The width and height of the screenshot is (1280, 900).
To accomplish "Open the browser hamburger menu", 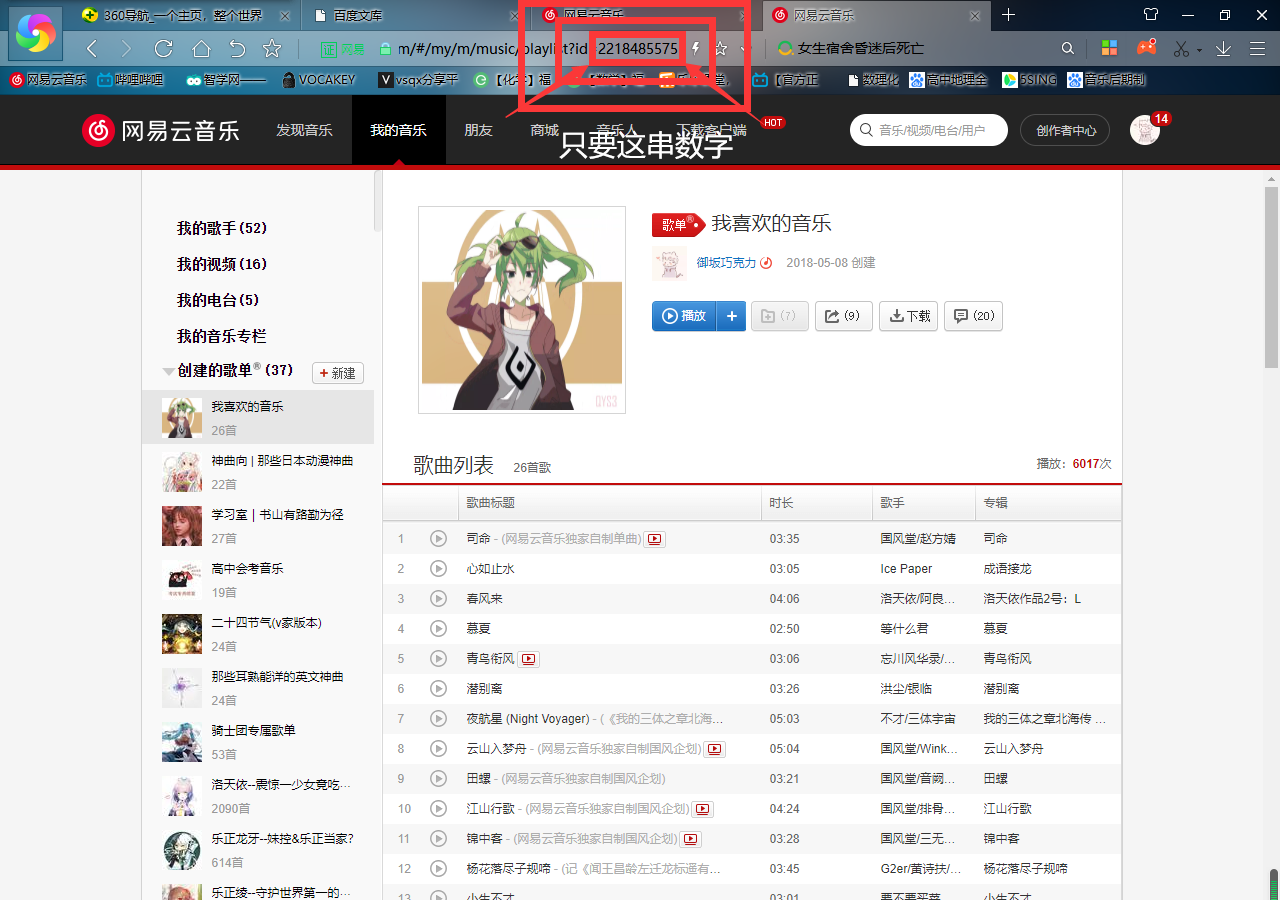I will click(x=1257, y=48).
